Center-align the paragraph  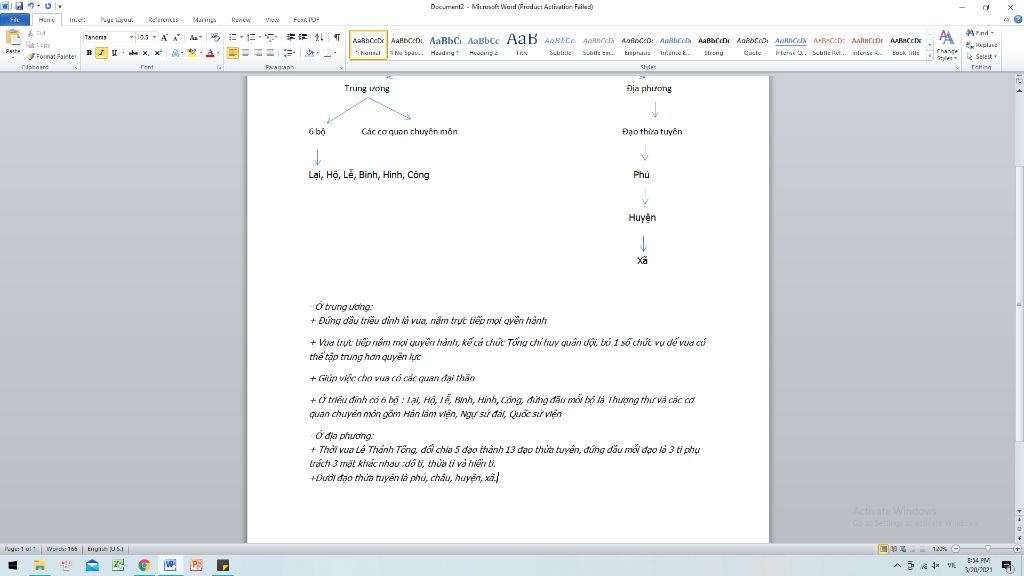coord(246,53)
